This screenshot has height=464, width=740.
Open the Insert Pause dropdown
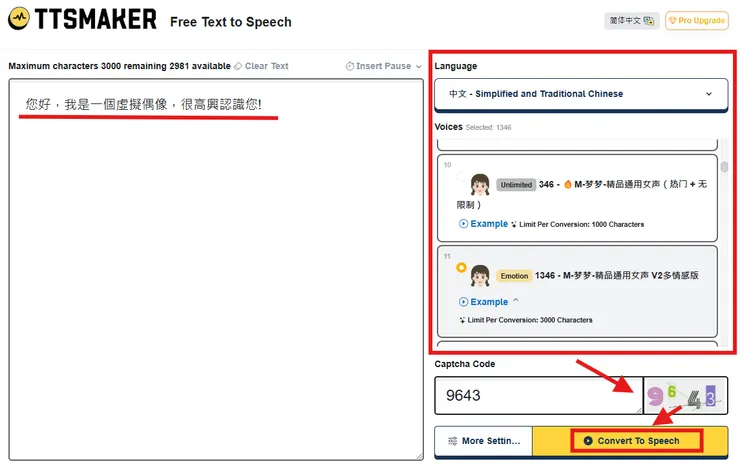coord(383,66)
